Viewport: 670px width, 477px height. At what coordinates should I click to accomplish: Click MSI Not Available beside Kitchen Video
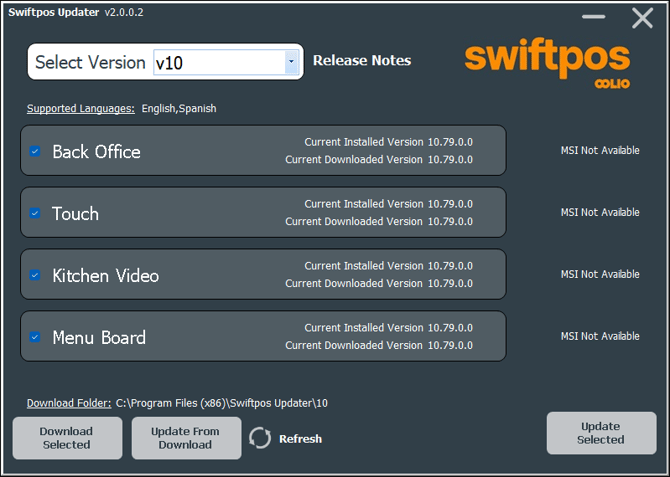[600, 274]
